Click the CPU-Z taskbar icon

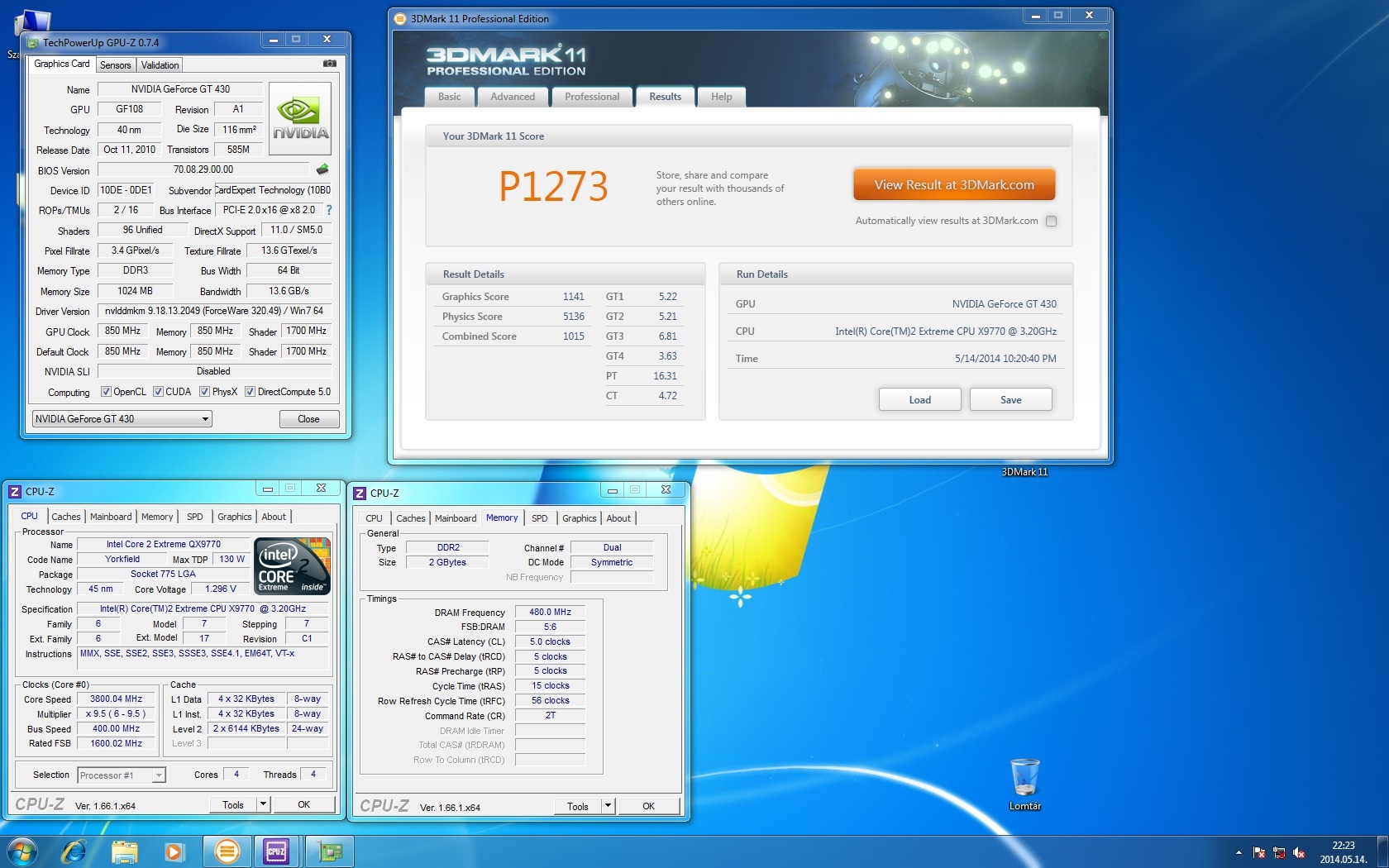tap(276, 851)
